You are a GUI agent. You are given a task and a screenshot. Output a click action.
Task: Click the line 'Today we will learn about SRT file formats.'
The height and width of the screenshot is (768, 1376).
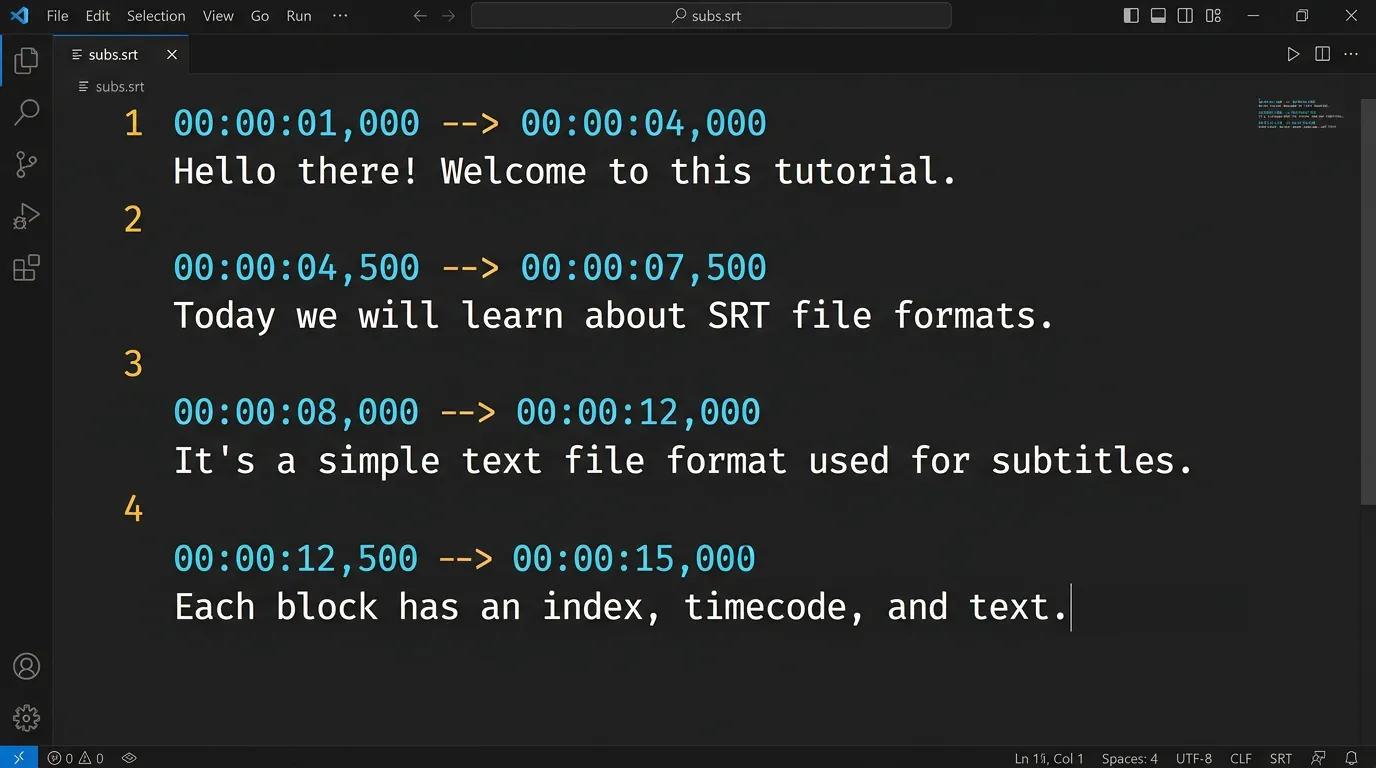614,316
